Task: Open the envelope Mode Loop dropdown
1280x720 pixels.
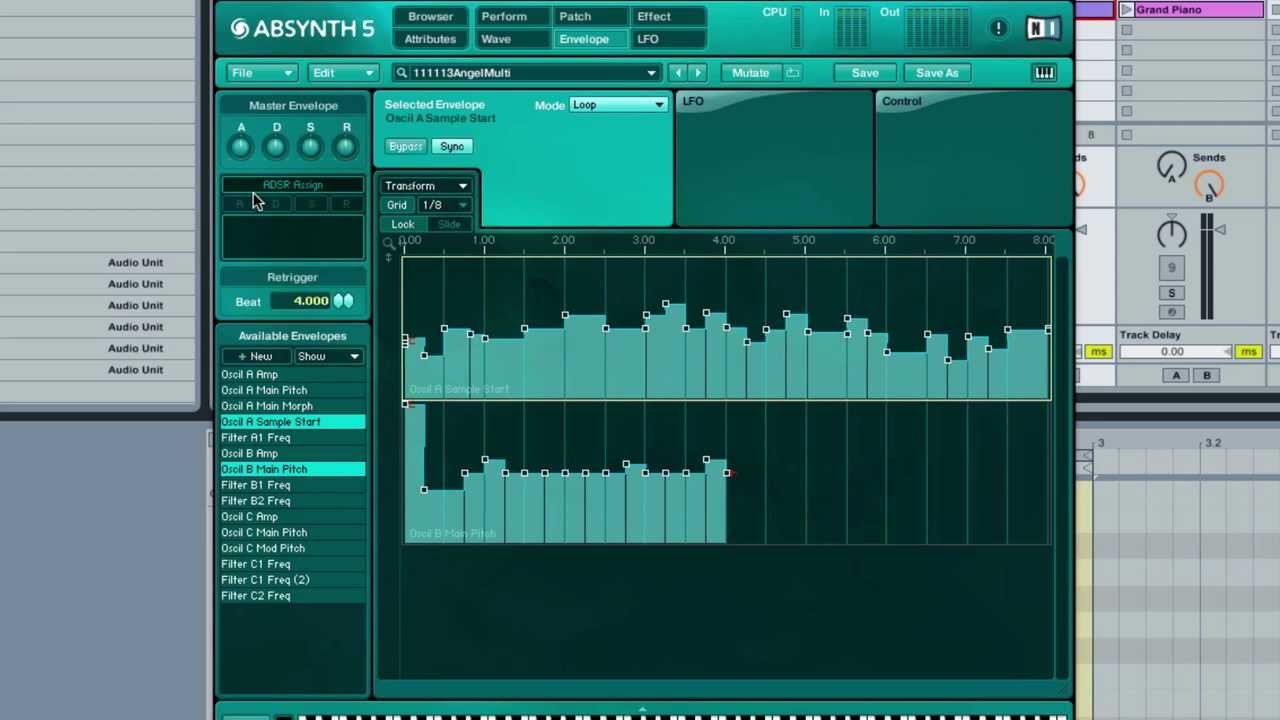Action: click(618, 105)
